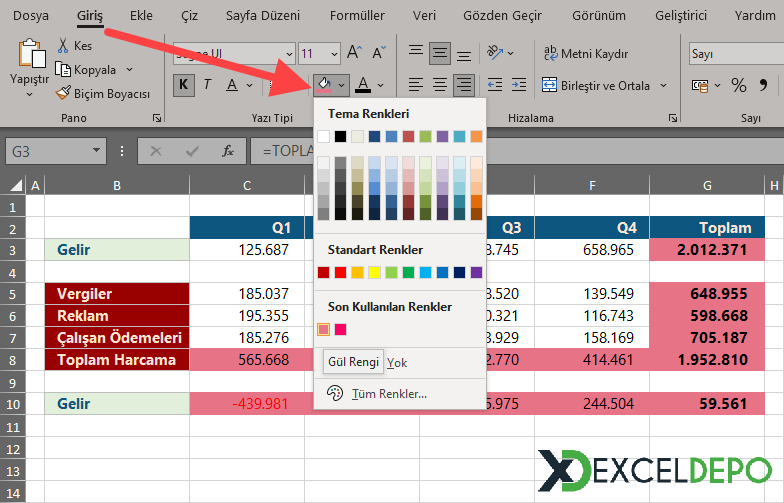
Task: Toggle center text alignment
Action: pos(440,85)
